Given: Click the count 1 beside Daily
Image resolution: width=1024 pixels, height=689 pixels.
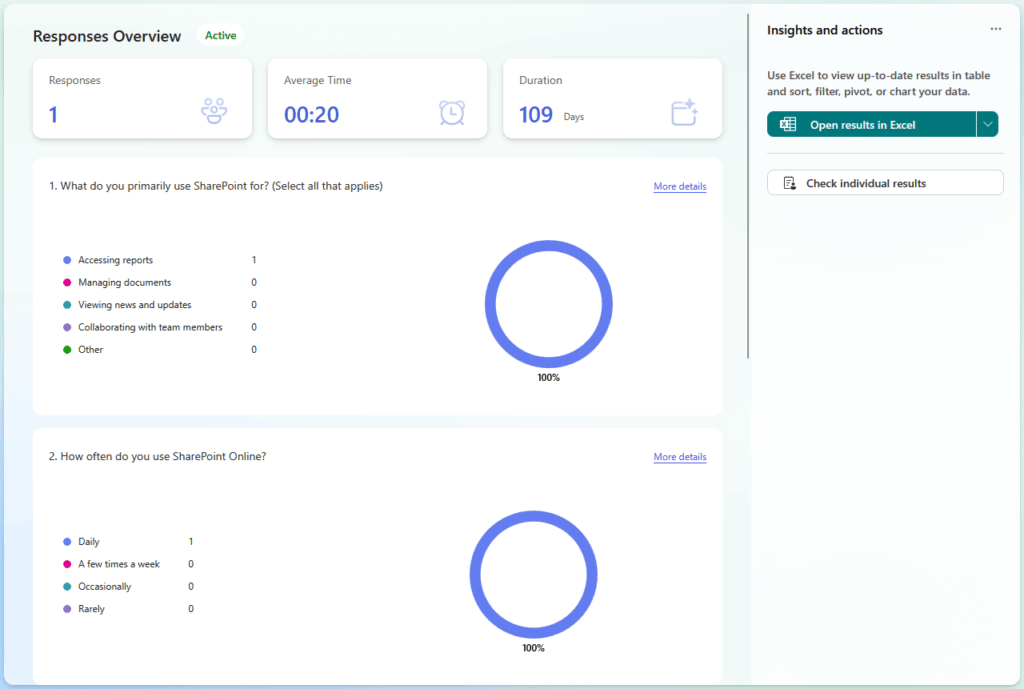Looking at the screenshot, I should click(191, 541).
